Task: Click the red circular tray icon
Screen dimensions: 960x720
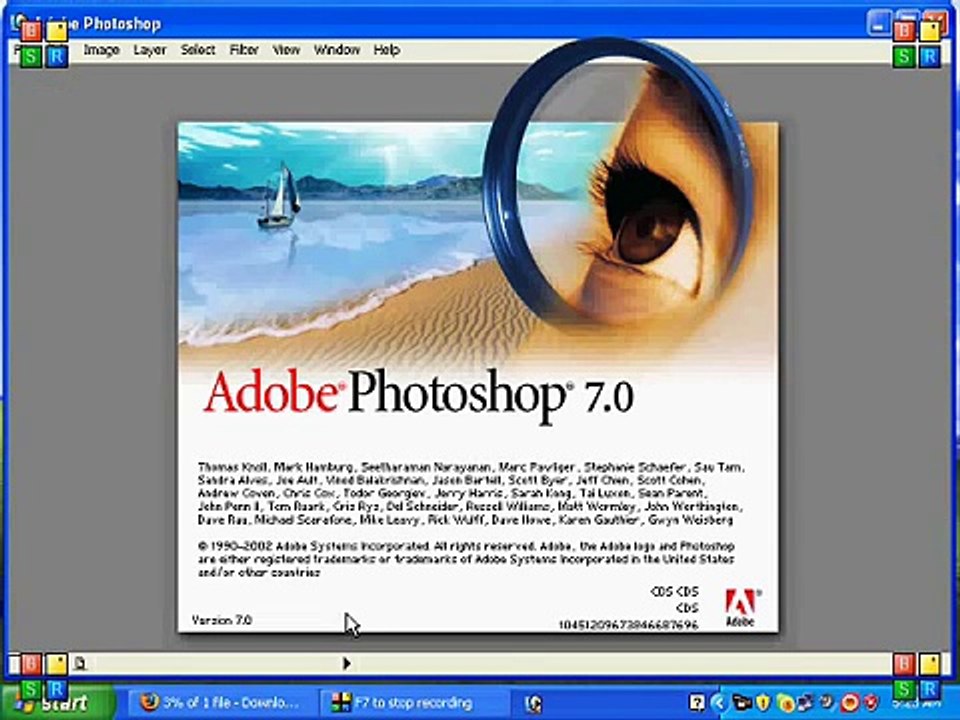Action: 850,703
